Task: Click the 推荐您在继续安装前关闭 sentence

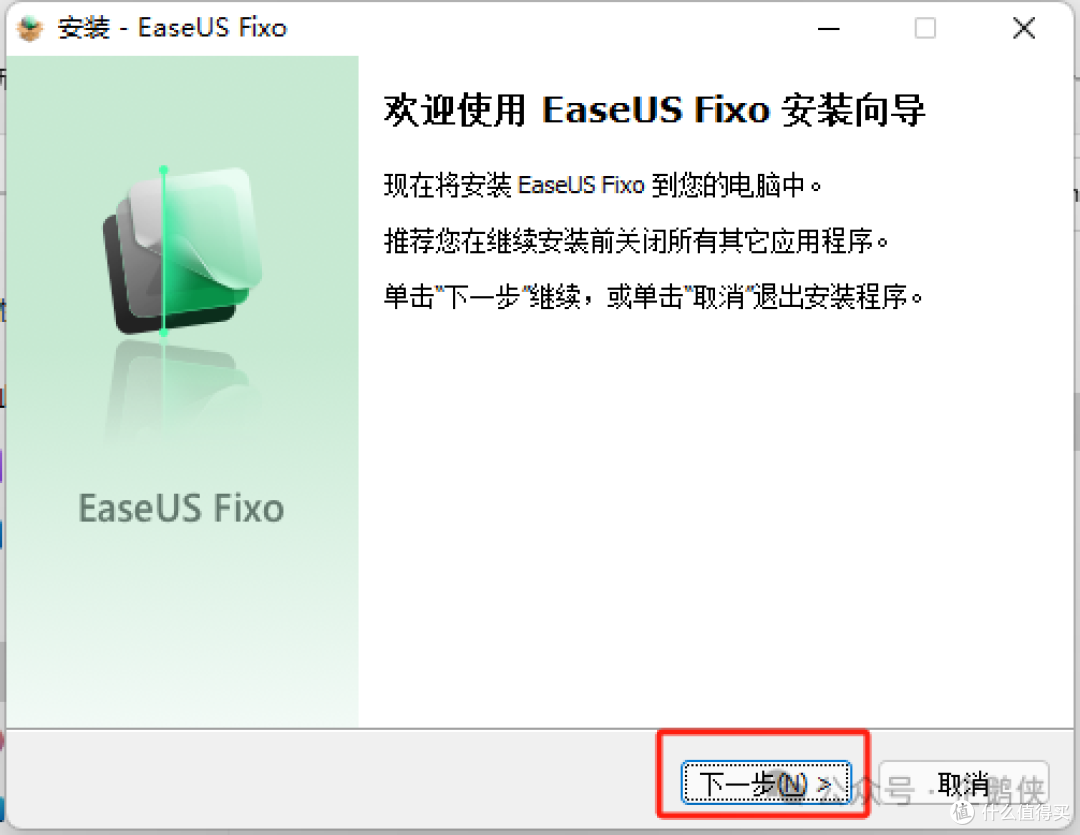Action: 636,241
